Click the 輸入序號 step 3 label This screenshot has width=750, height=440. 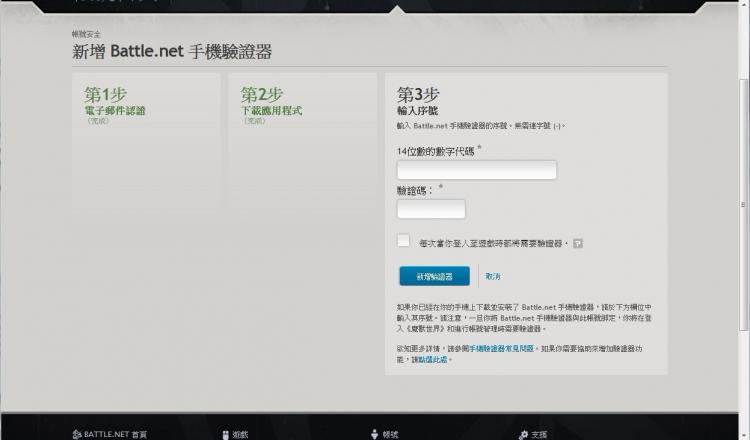pyautogui.click(x=418, y=110)
